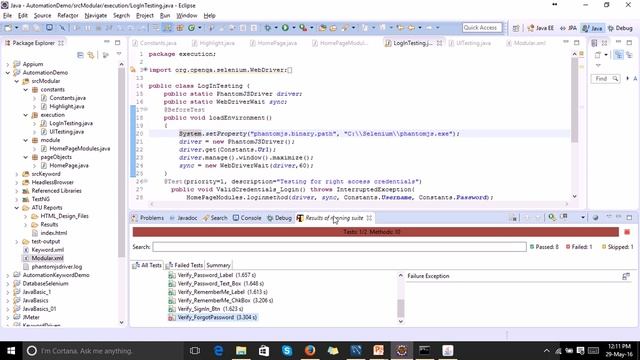Collapse the srcModular folder
The image size is (640, 360).
[17, 81]
